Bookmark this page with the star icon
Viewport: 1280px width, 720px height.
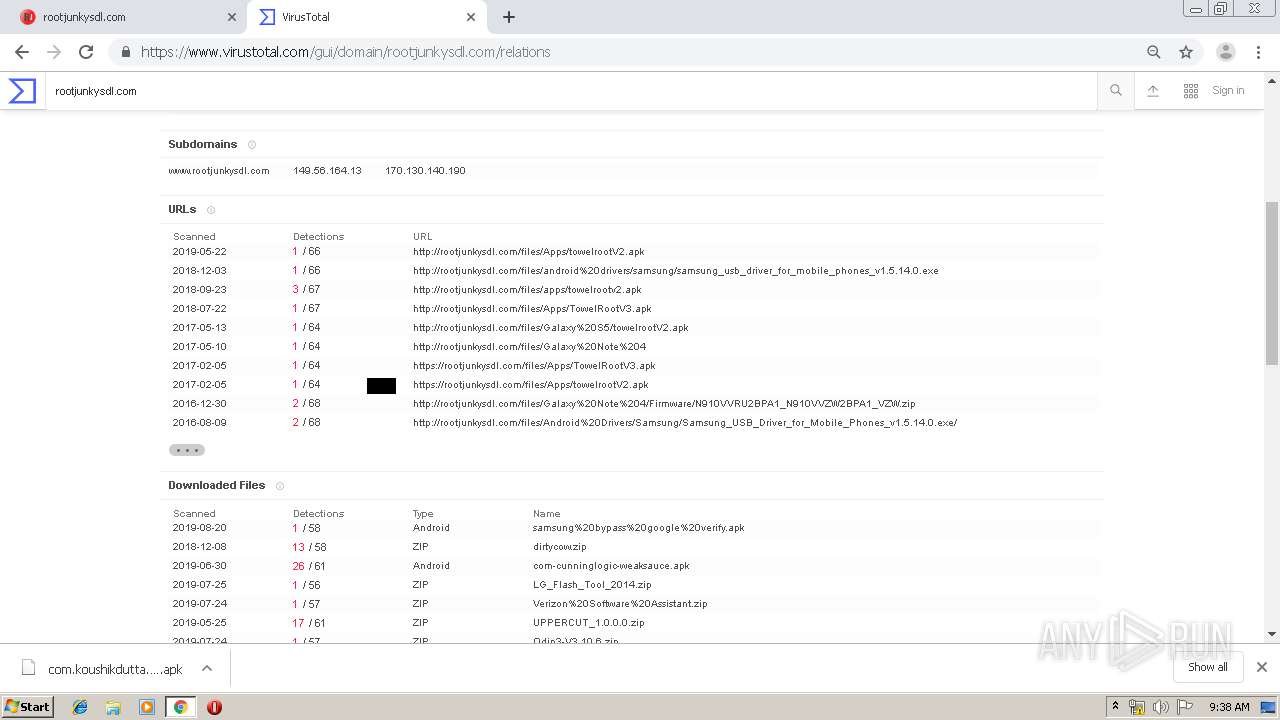click(1186, 52)
